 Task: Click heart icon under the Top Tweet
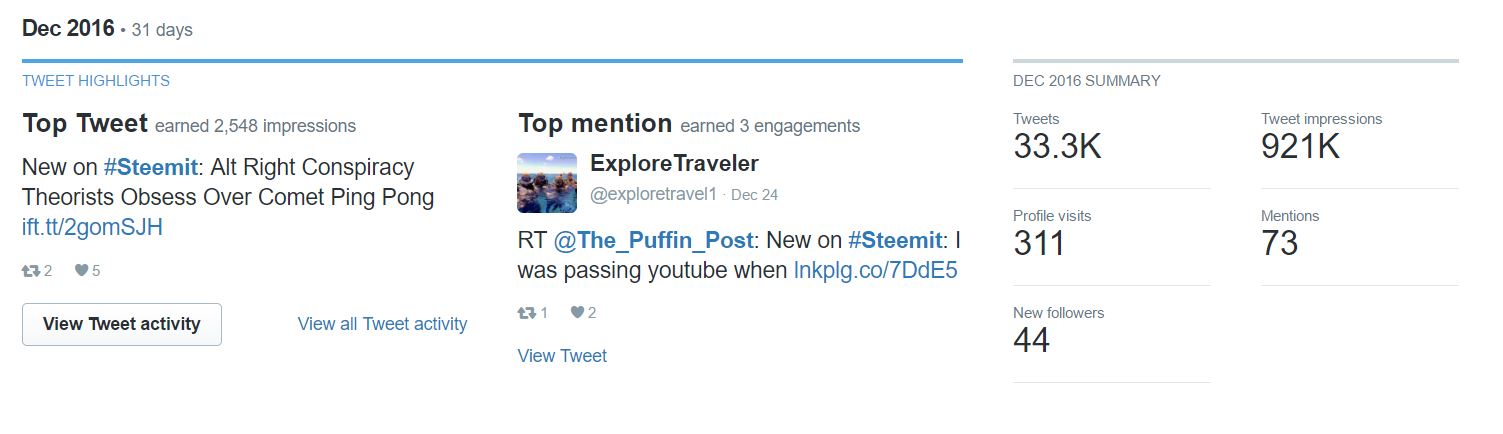pos(81,271)
